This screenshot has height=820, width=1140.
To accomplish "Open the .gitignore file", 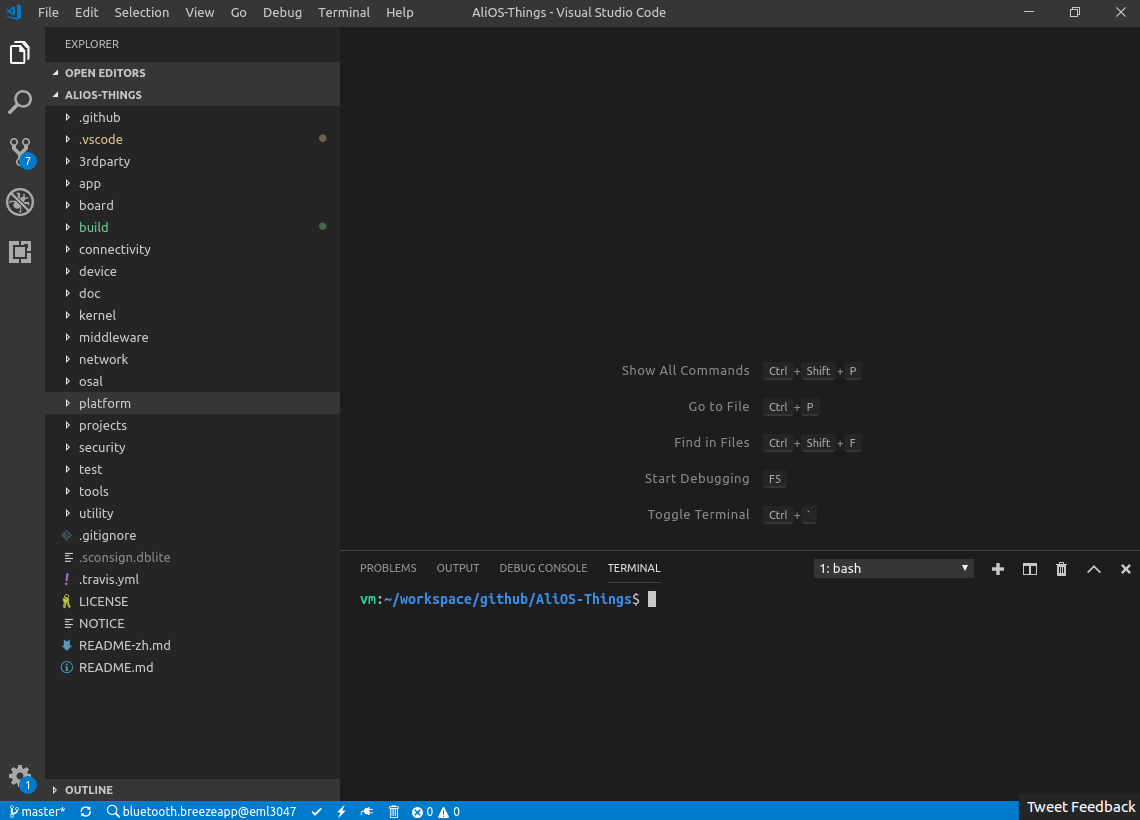I will (x=192, y=535).
